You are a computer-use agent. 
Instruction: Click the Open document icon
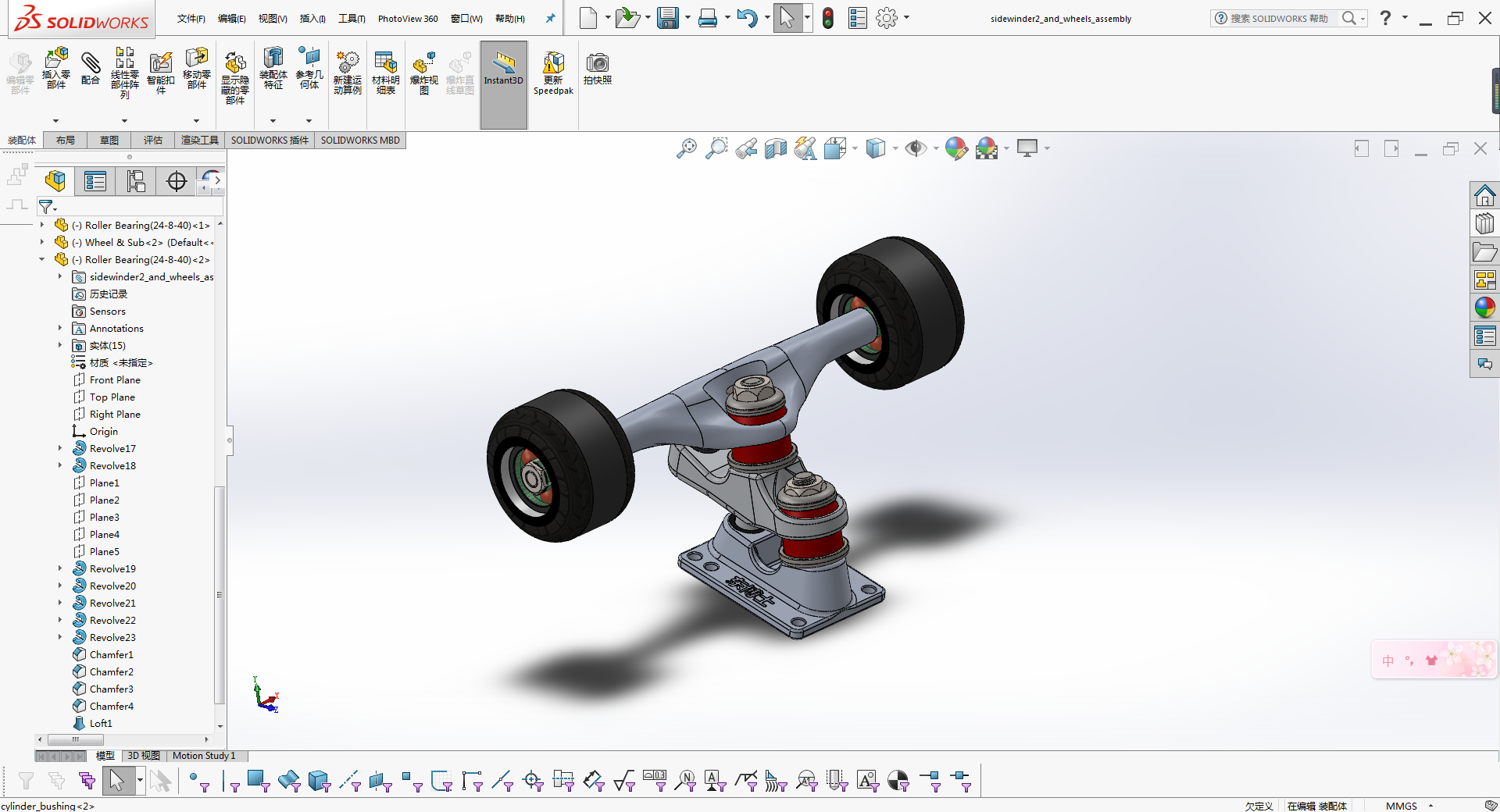click(627, 18)
